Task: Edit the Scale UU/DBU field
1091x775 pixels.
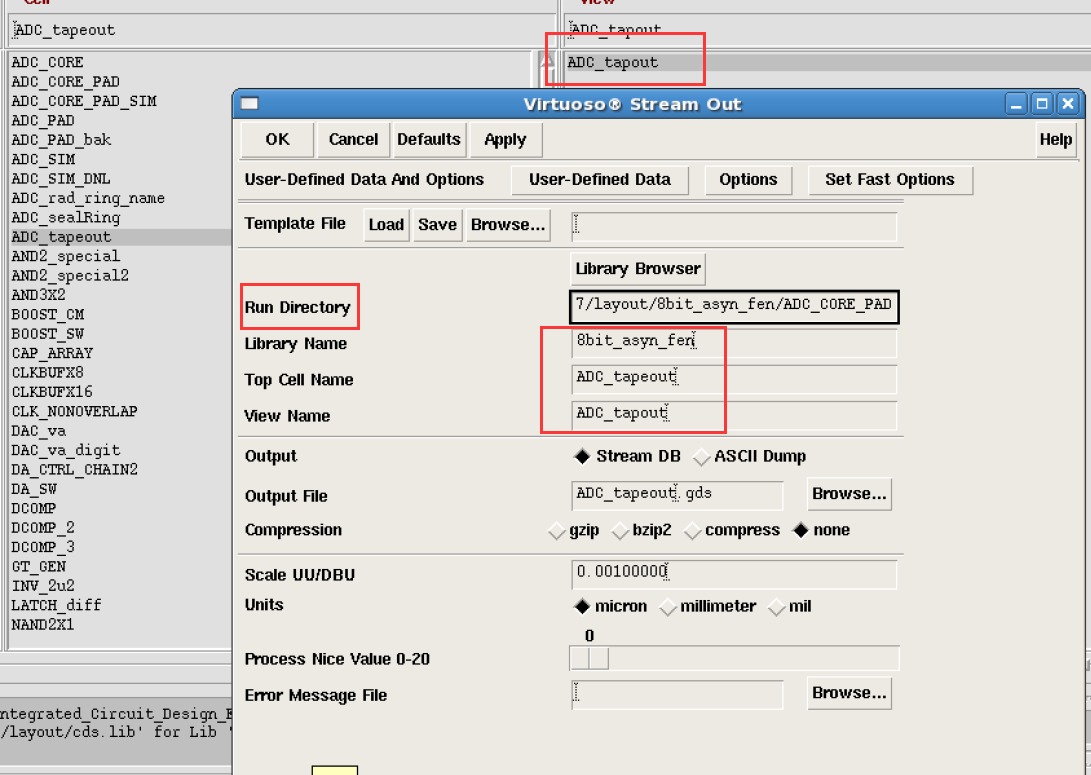Action: [x=734, y=575]
